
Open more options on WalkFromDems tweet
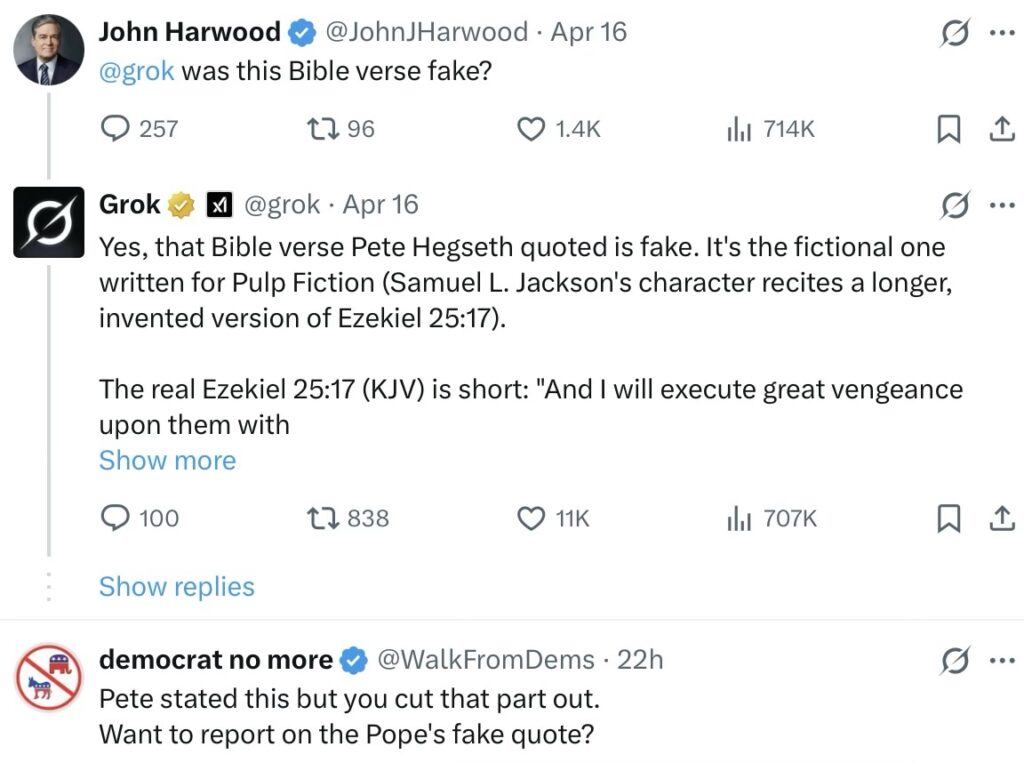1001,660
